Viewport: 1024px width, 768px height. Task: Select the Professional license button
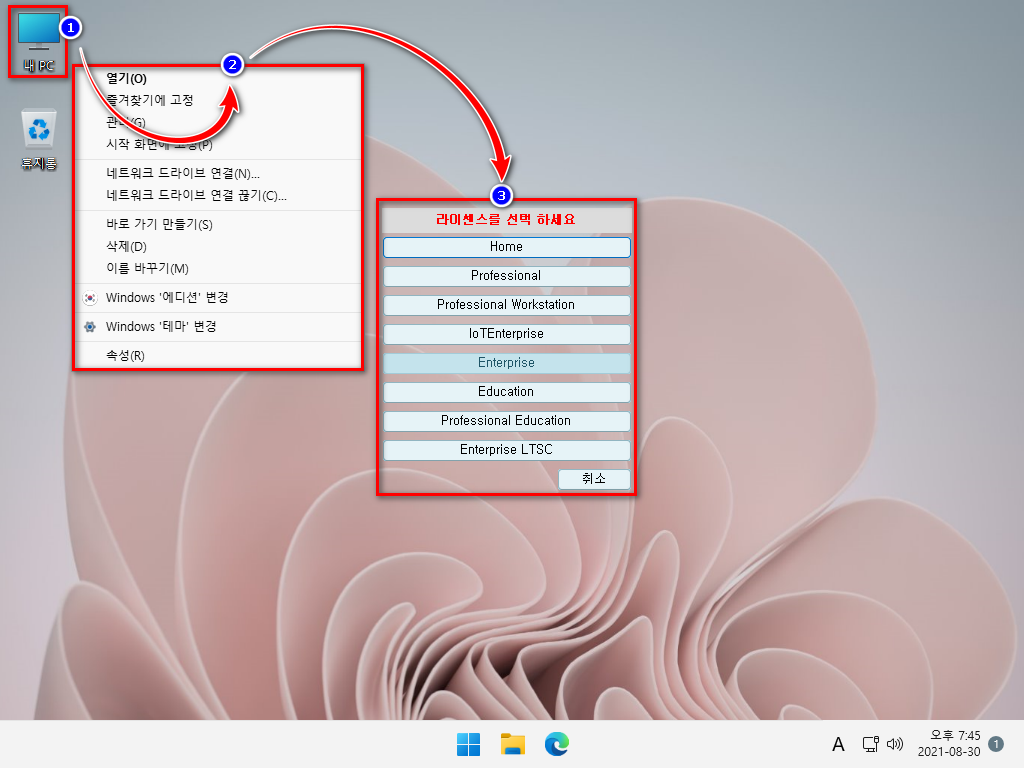pyautogui.click(x=506, y=276)
